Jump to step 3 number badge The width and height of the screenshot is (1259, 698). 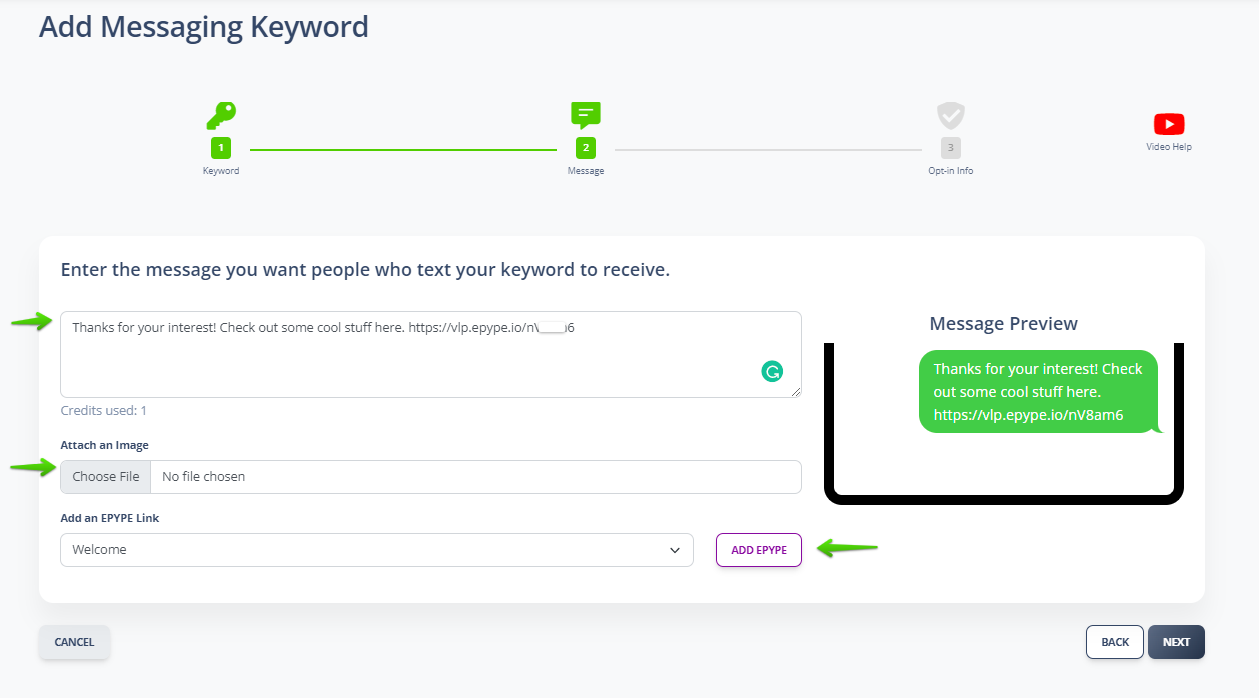pyautogui.click(x=951, y=148)
